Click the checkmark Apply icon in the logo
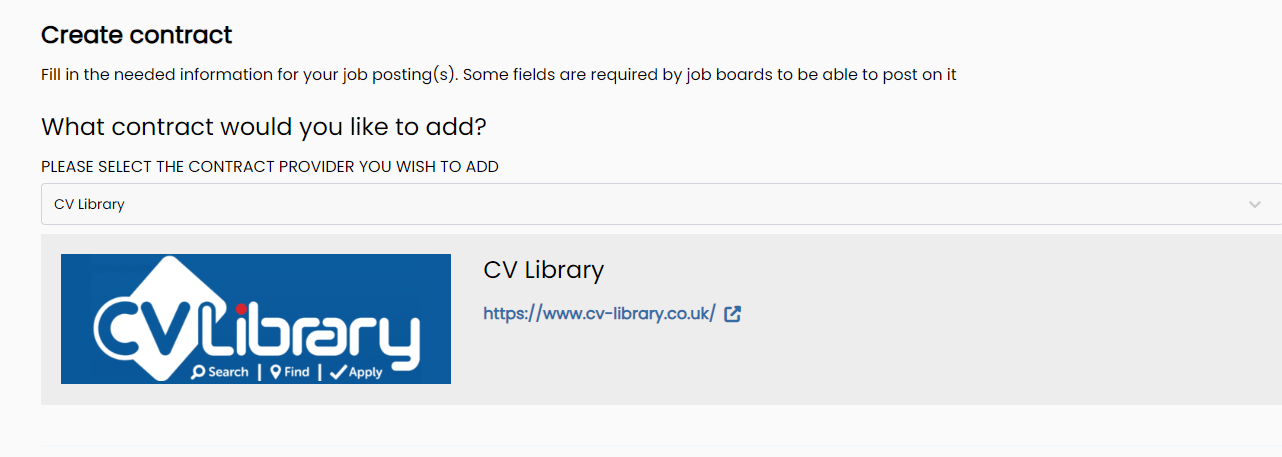Screen dimensions: 1282x457 pos(338,372)
